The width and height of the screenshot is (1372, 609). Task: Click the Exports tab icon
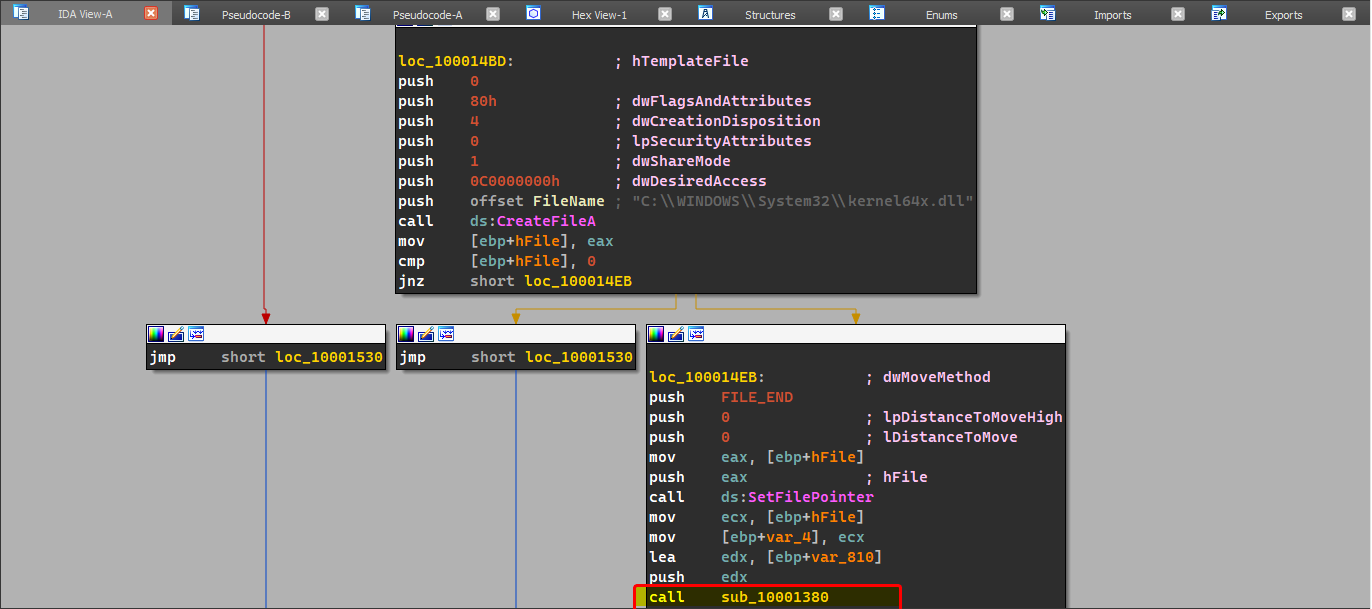tap(1219, 14)
